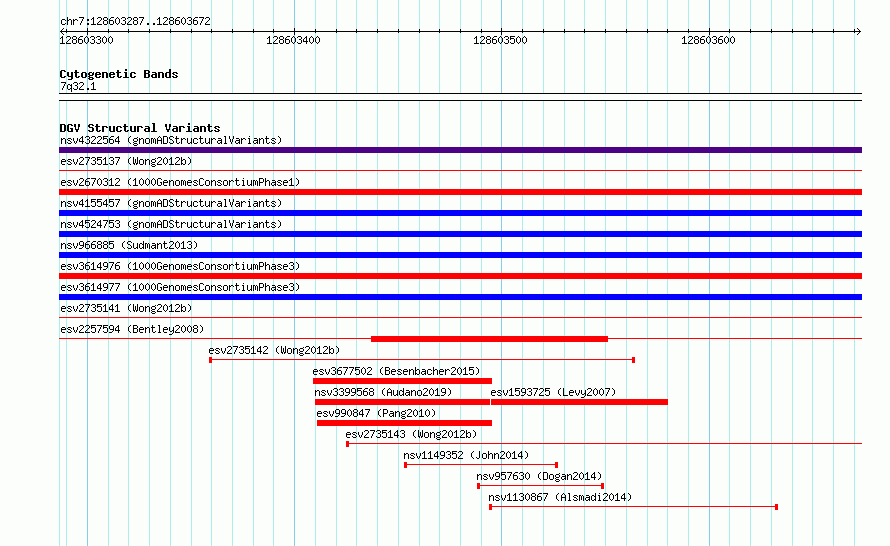Open variant esv3614976 label
890x546 pixels.
pos(180,266)
